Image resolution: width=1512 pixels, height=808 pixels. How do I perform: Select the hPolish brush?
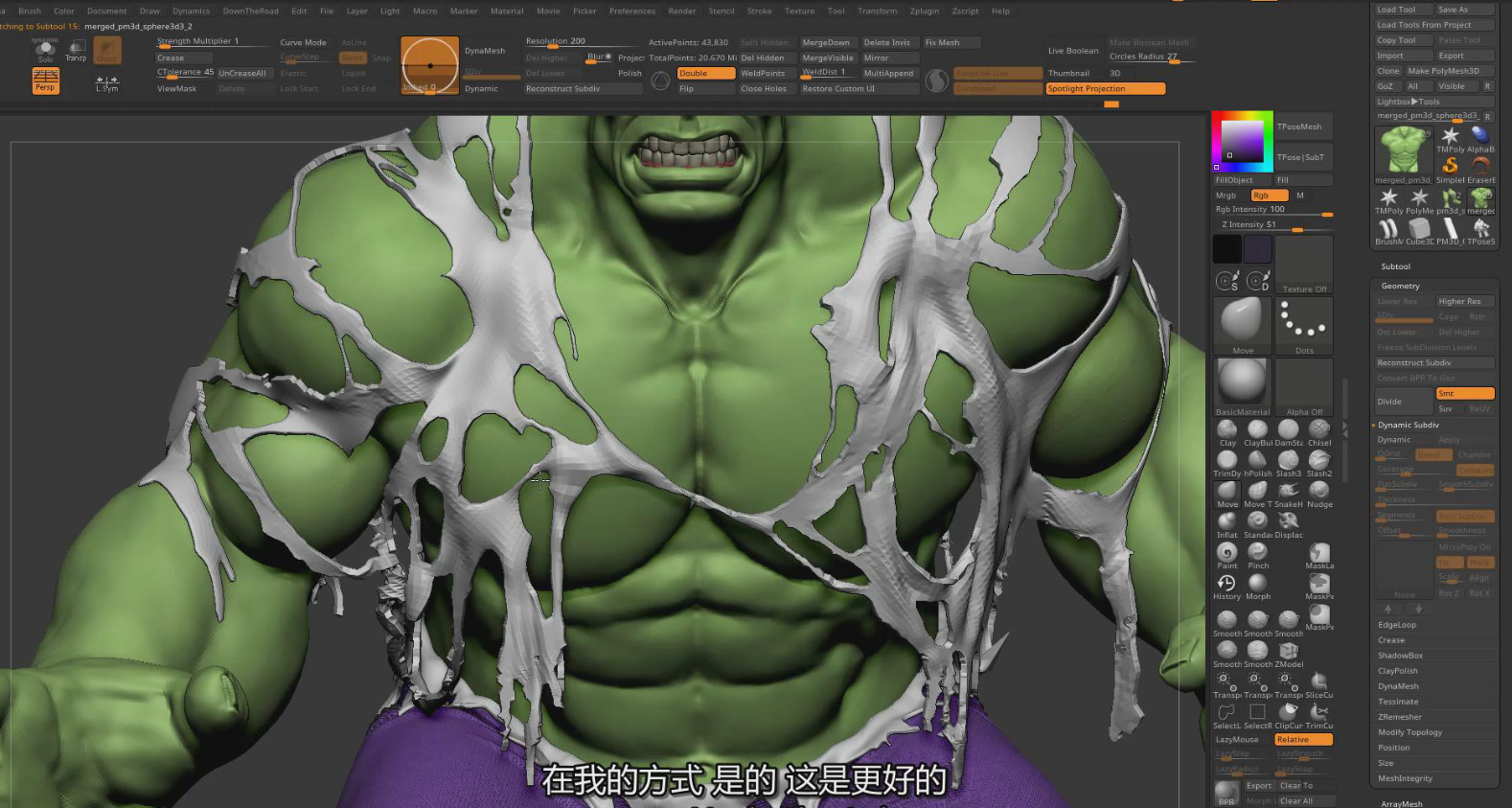pos(1257,460)
